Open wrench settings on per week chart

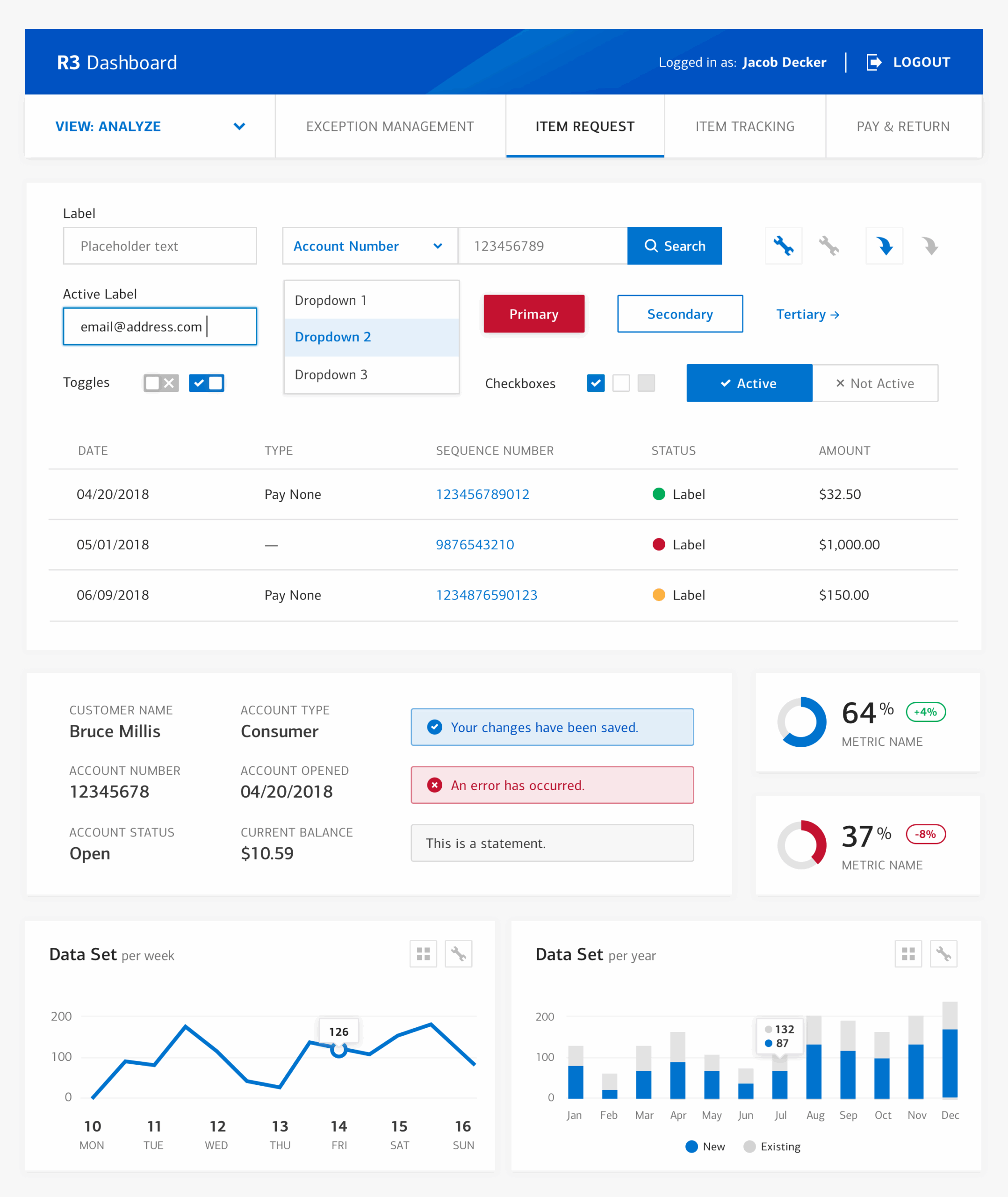(x=458, y=953)
